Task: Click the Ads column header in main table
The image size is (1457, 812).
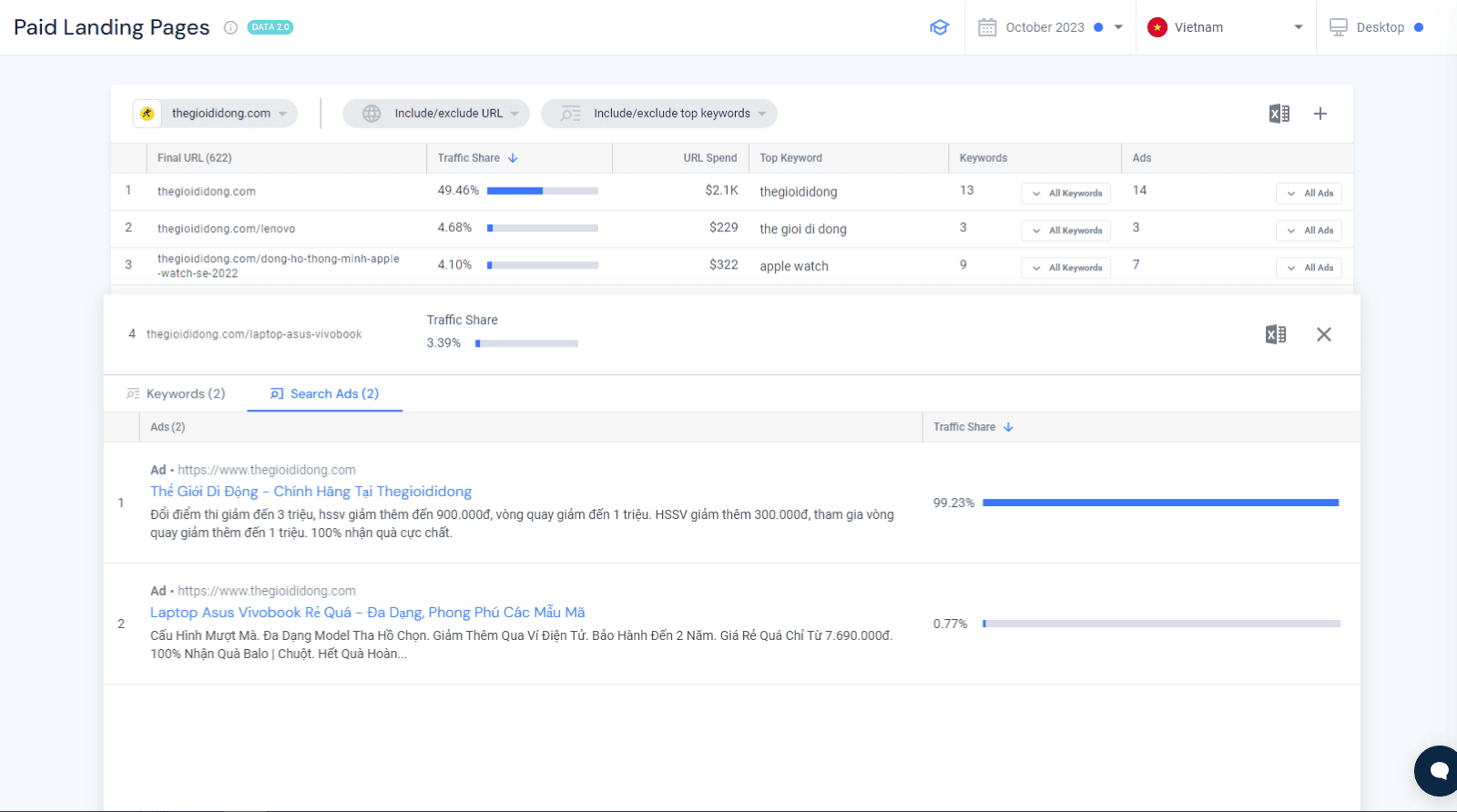Action: [1142, 157]
